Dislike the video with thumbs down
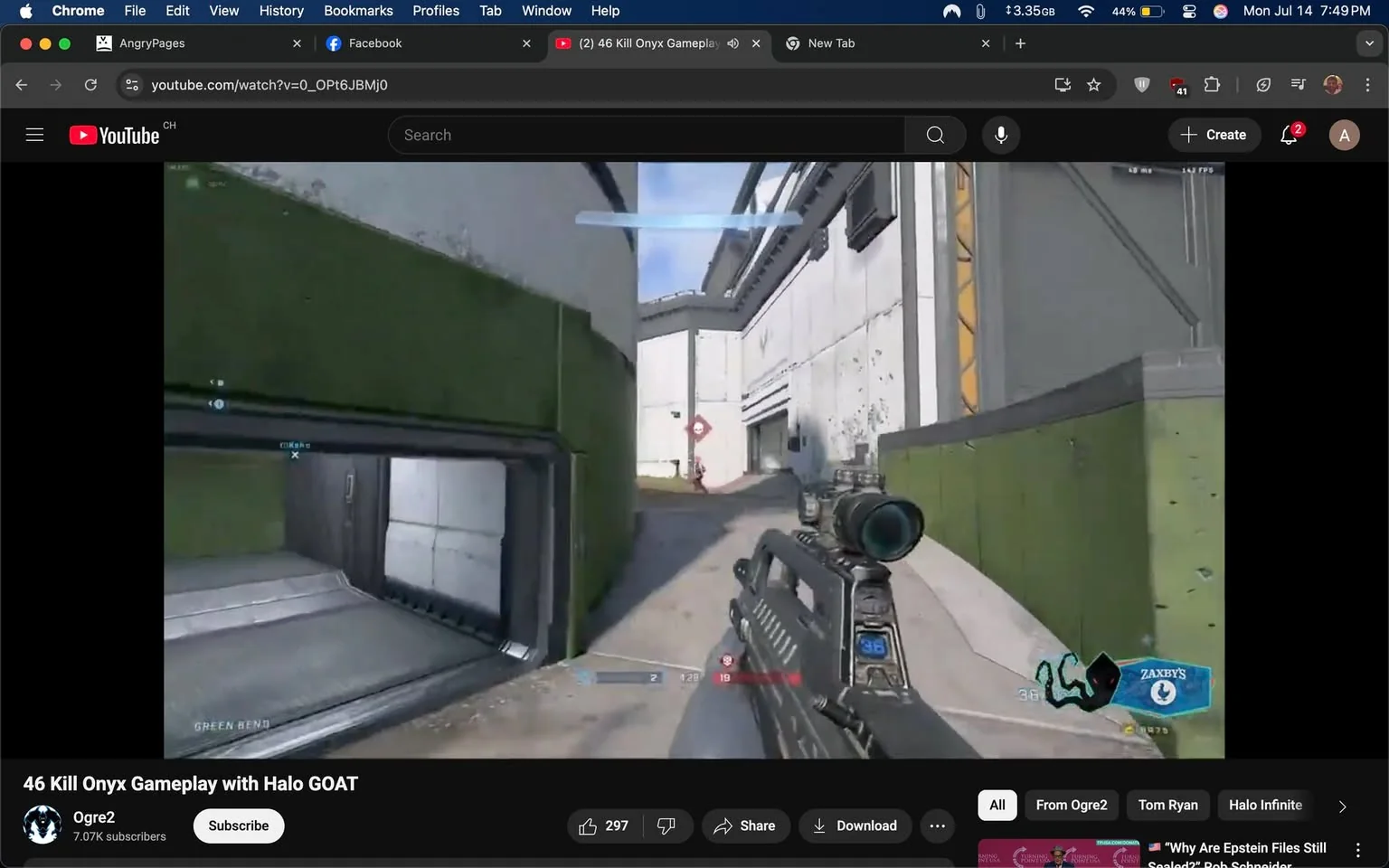The width and height of the screenshot is (1389, 868). 666,826
